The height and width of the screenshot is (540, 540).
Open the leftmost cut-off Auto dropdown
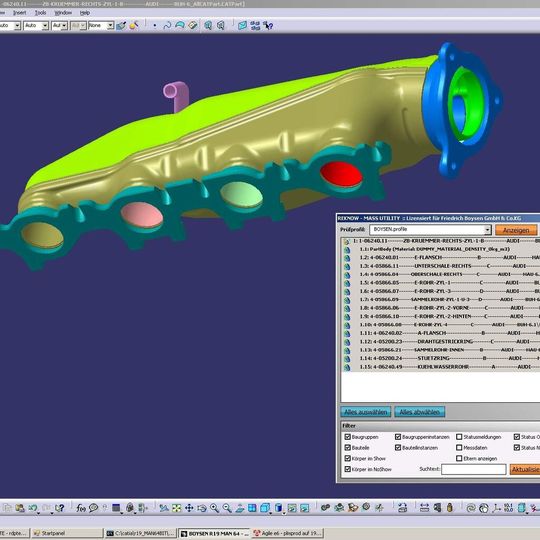tap(17, 25)
